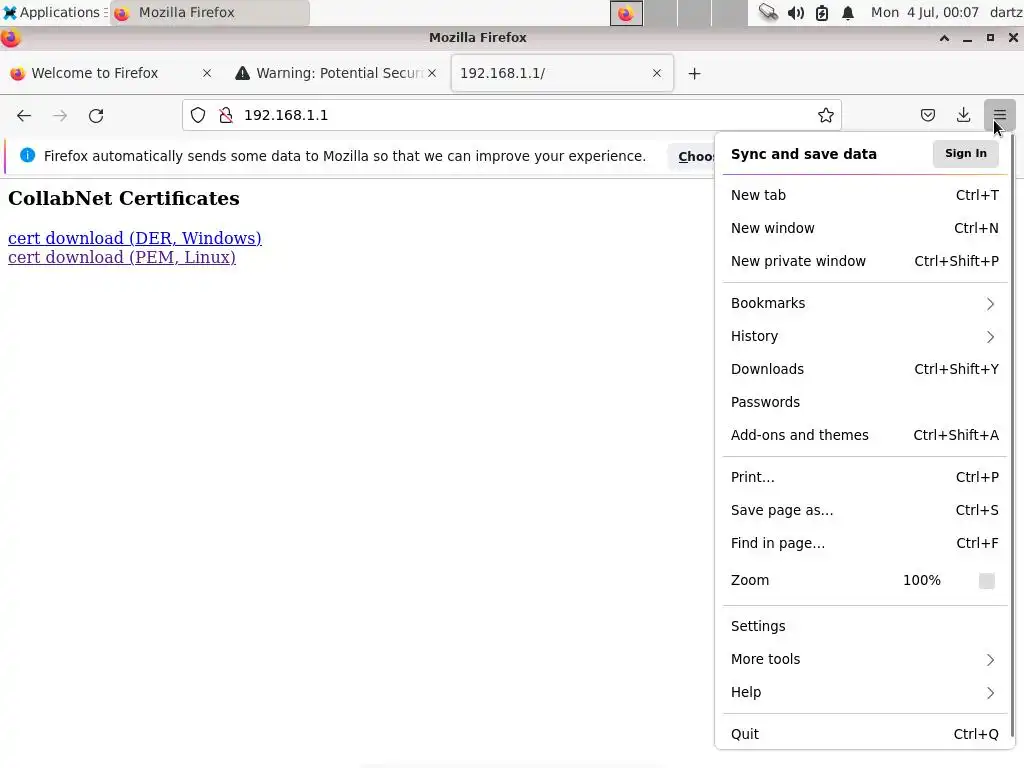Viewport: 1024px width, 768px height.
Task: Select Print... from the menu
Action: pos(865,477)
